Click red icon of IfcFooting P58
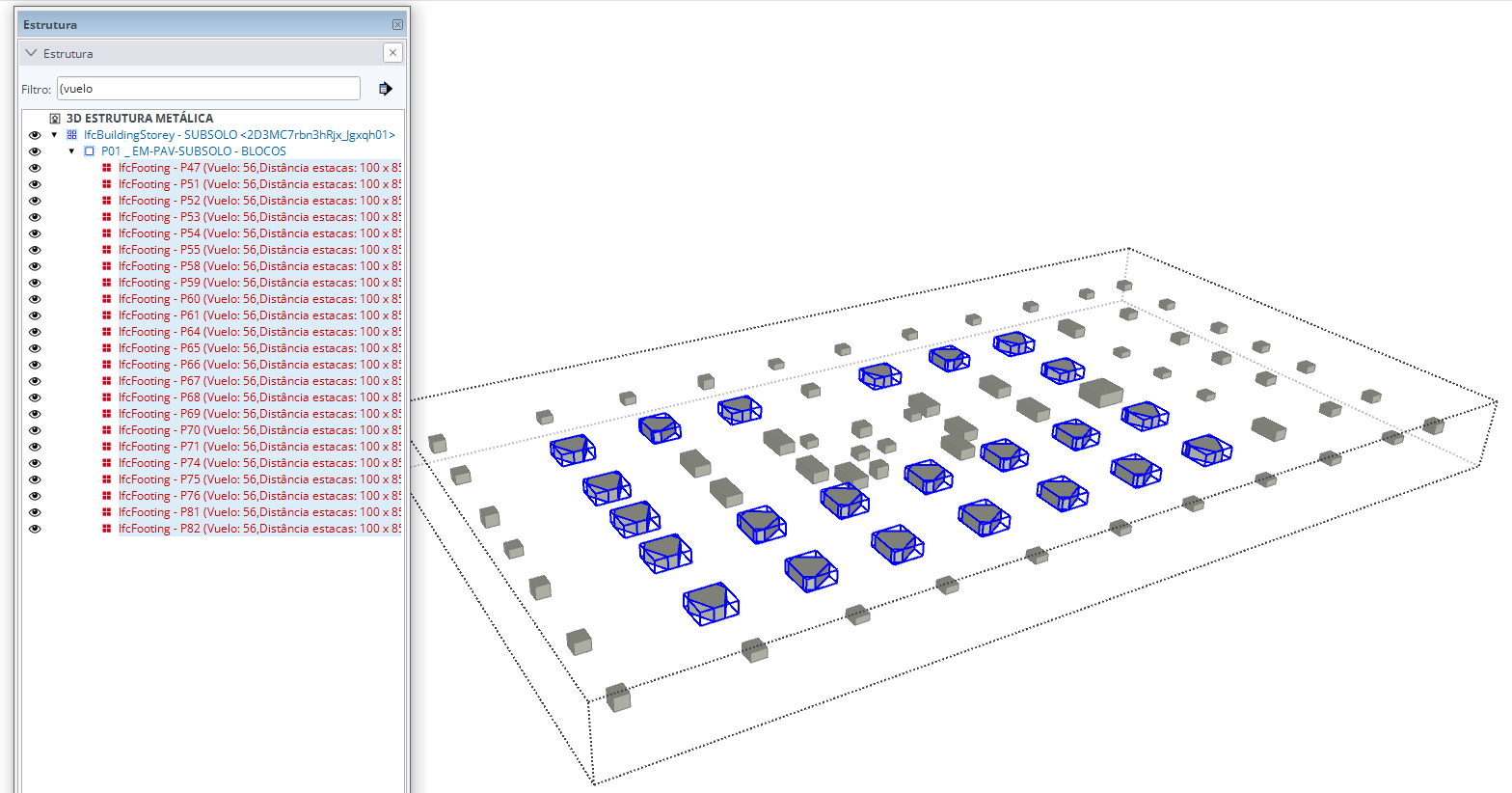 coord(107,266)
